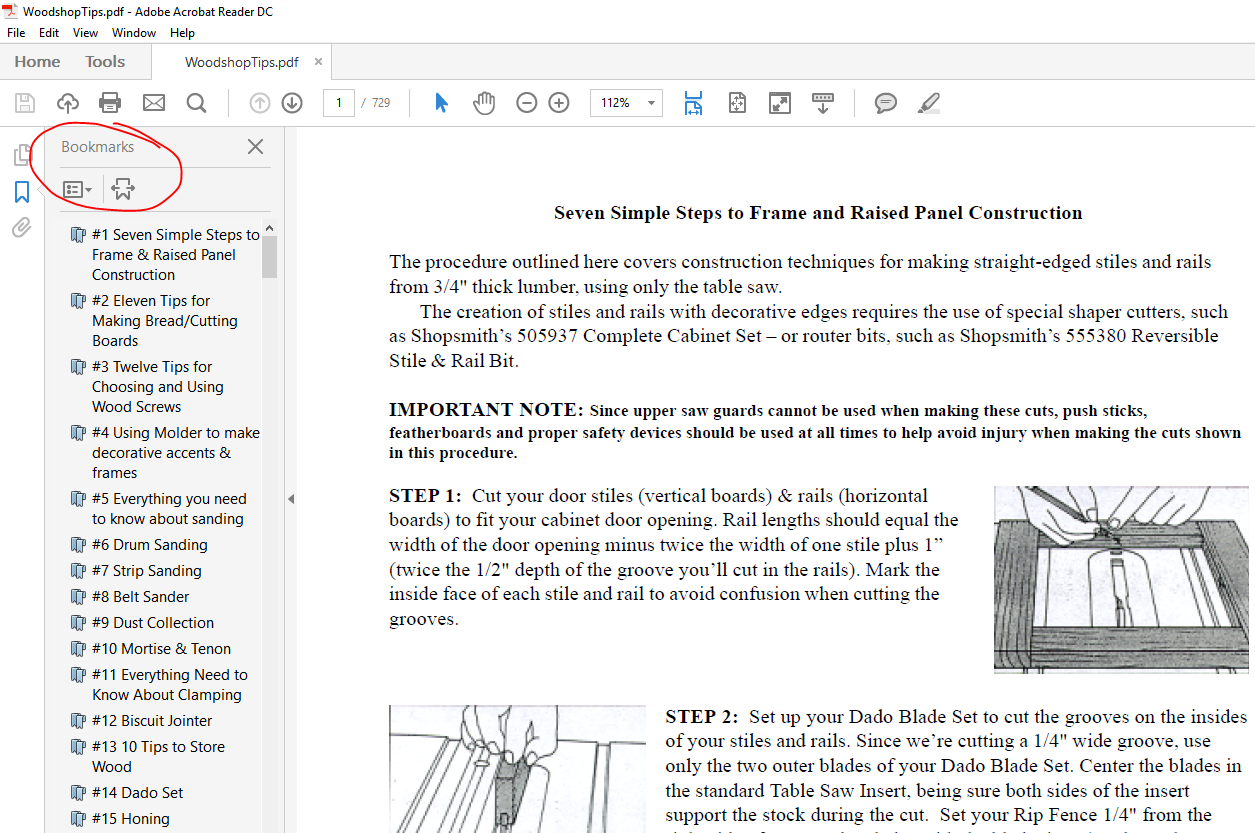
Task: Click the page number input field
Action: pyautogui.click(x=339, y=103)
